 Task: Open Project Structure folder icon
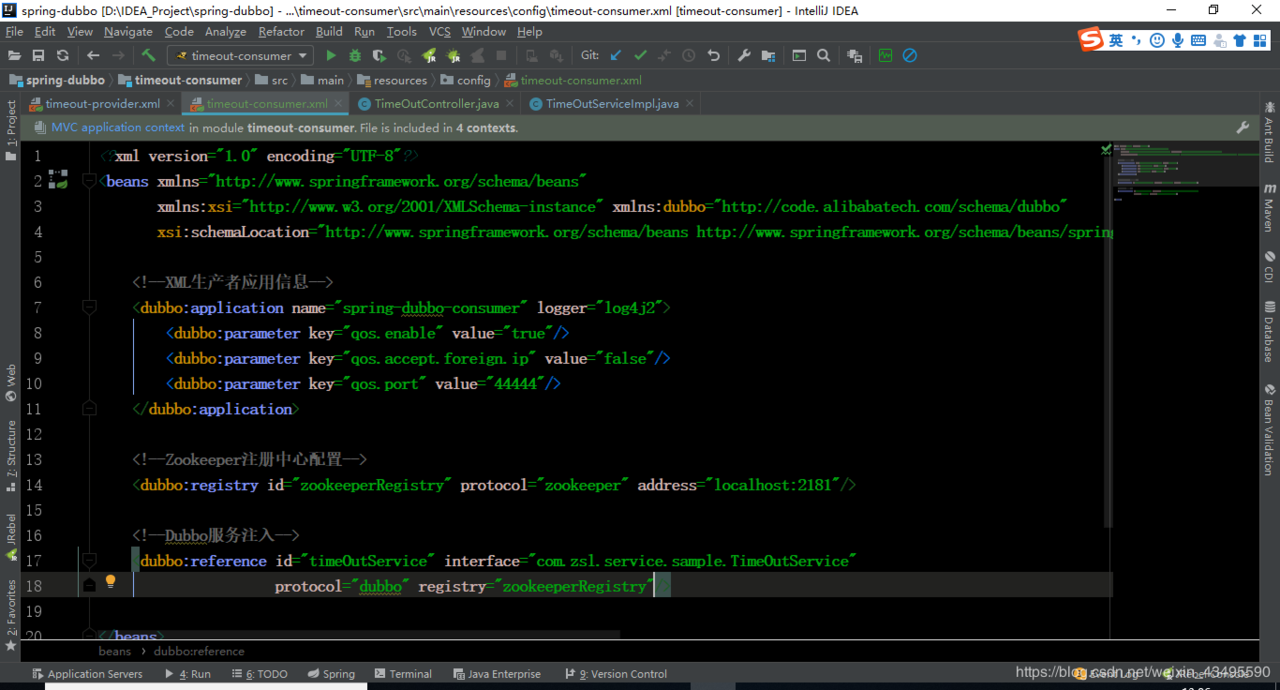click(x=768, y=56)
